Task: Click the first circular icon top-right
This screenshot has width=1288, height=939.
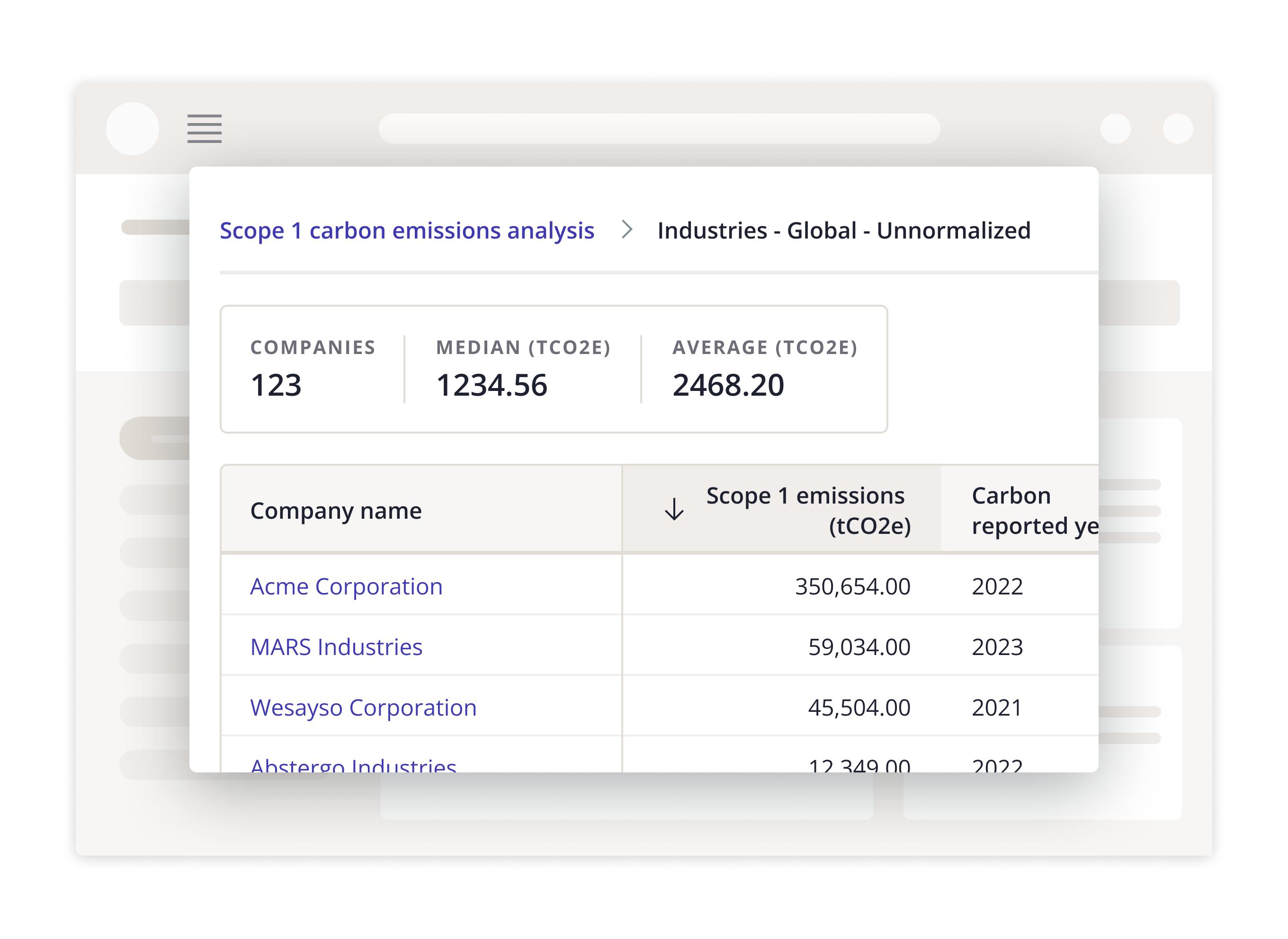Action: point(1115,128)
